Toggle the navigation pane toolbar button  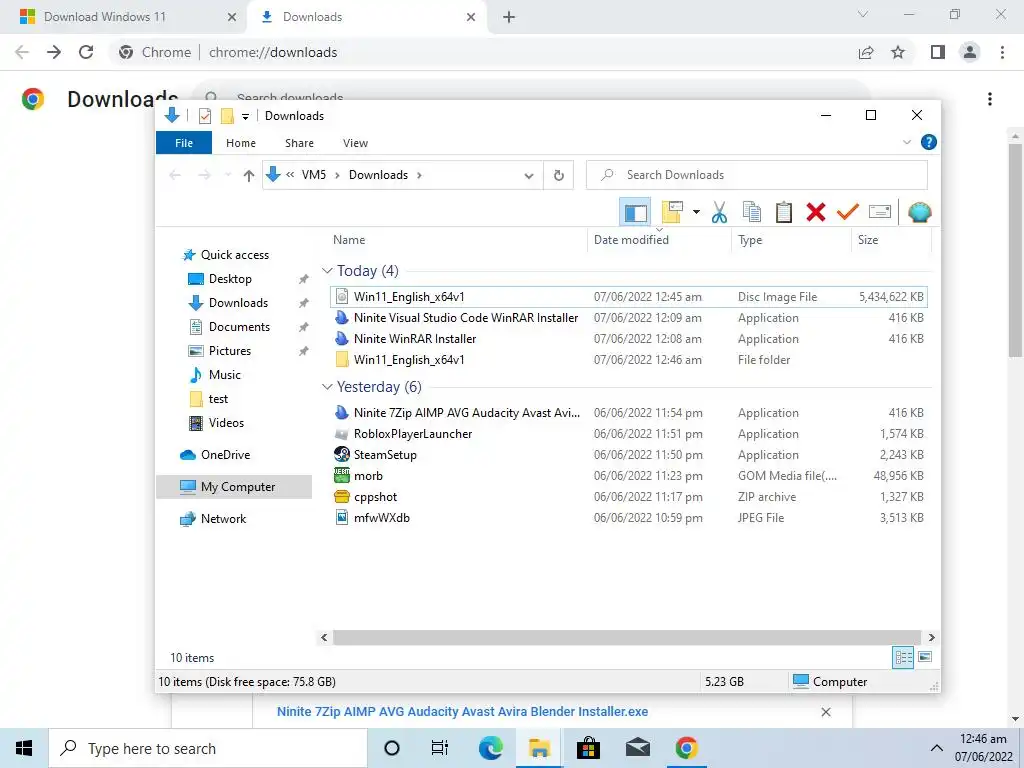[635, 212]
